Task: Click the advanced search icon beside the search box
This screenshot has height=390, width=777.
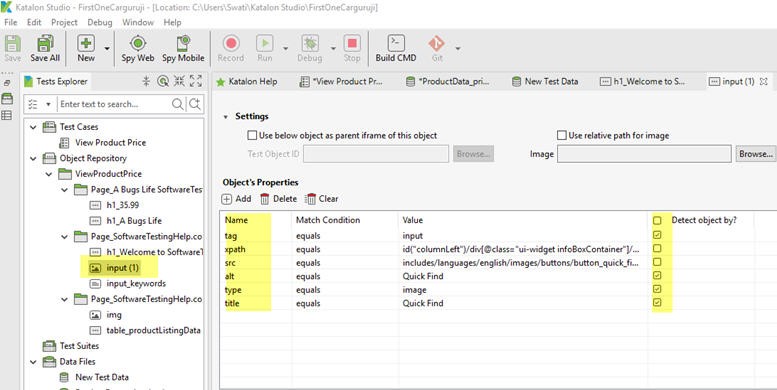Action: [195, 104]
